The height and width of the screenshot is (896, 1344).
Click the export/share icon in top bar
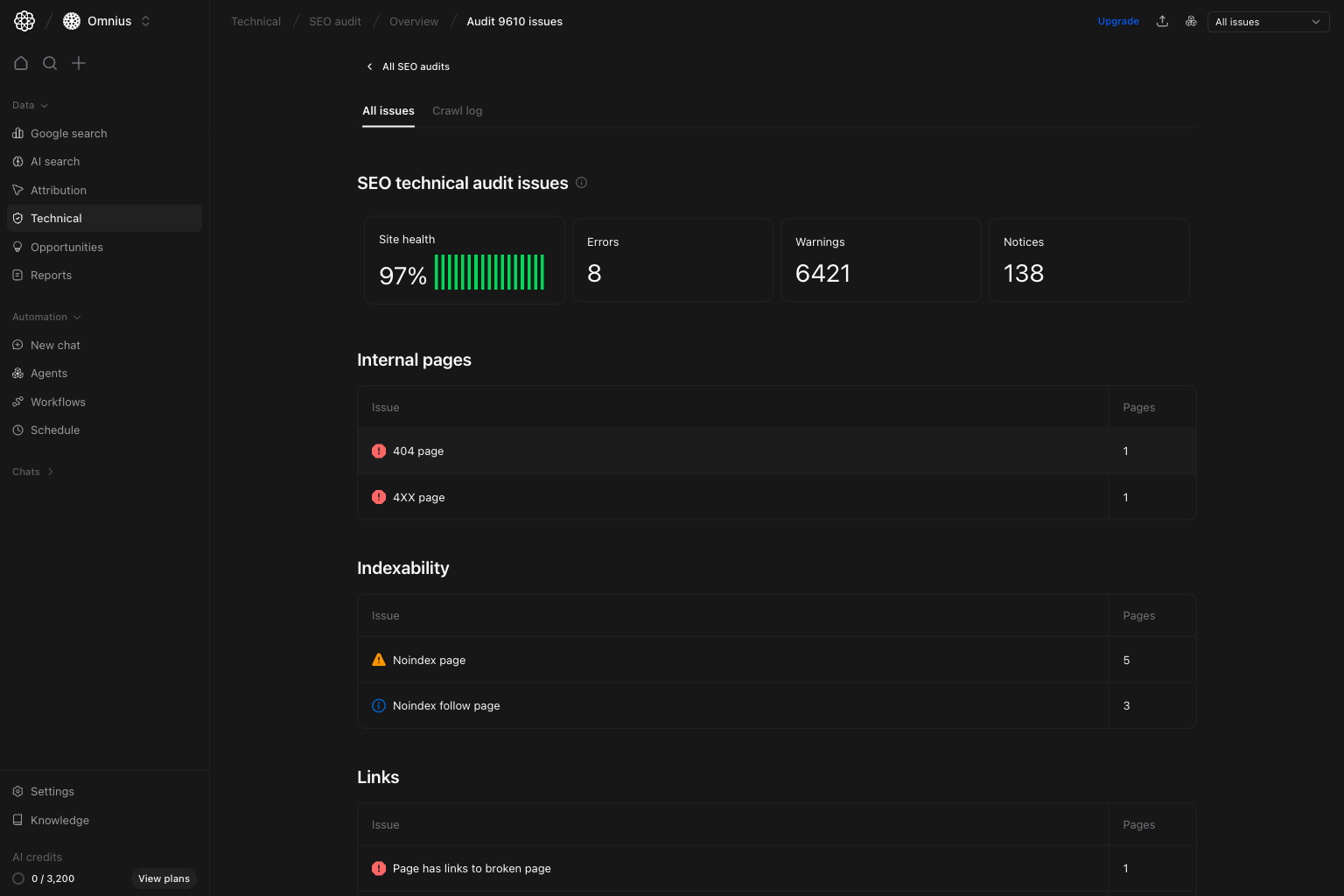click(1162, 21)
